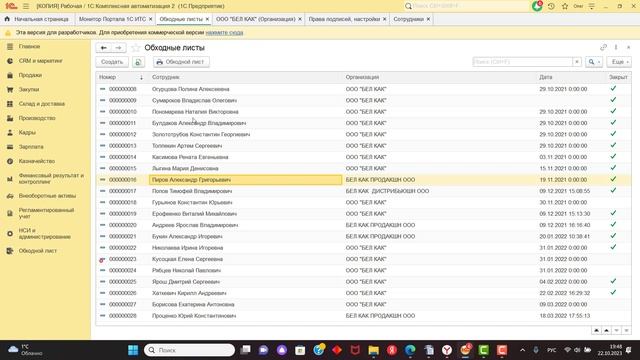640x360 pixels.
Task: Toggle Закрыт checkmark for row 000000025
Action: pos(613,281)
